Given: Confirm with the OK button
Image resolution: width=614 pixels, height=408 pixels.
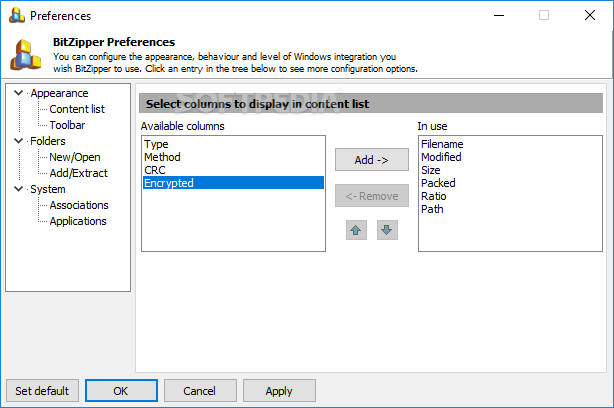Looking at the screenshot, I should [x=121, y=390].
